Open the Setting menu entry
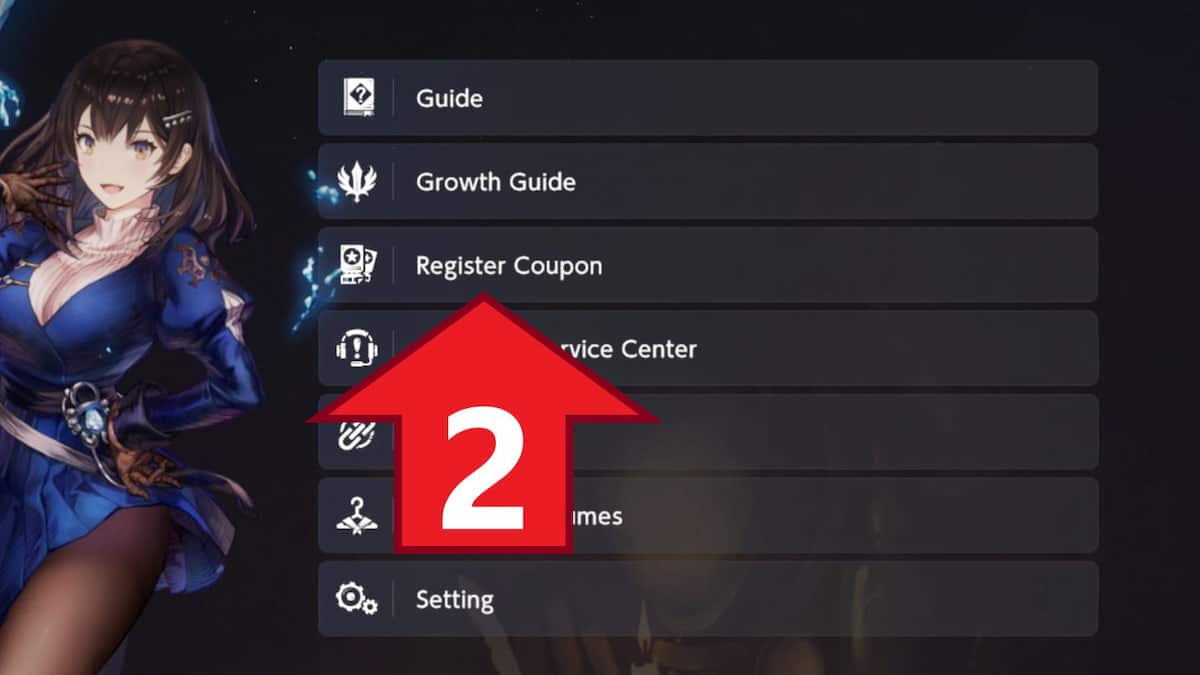 pyautogui.click(x=708, y=599)
